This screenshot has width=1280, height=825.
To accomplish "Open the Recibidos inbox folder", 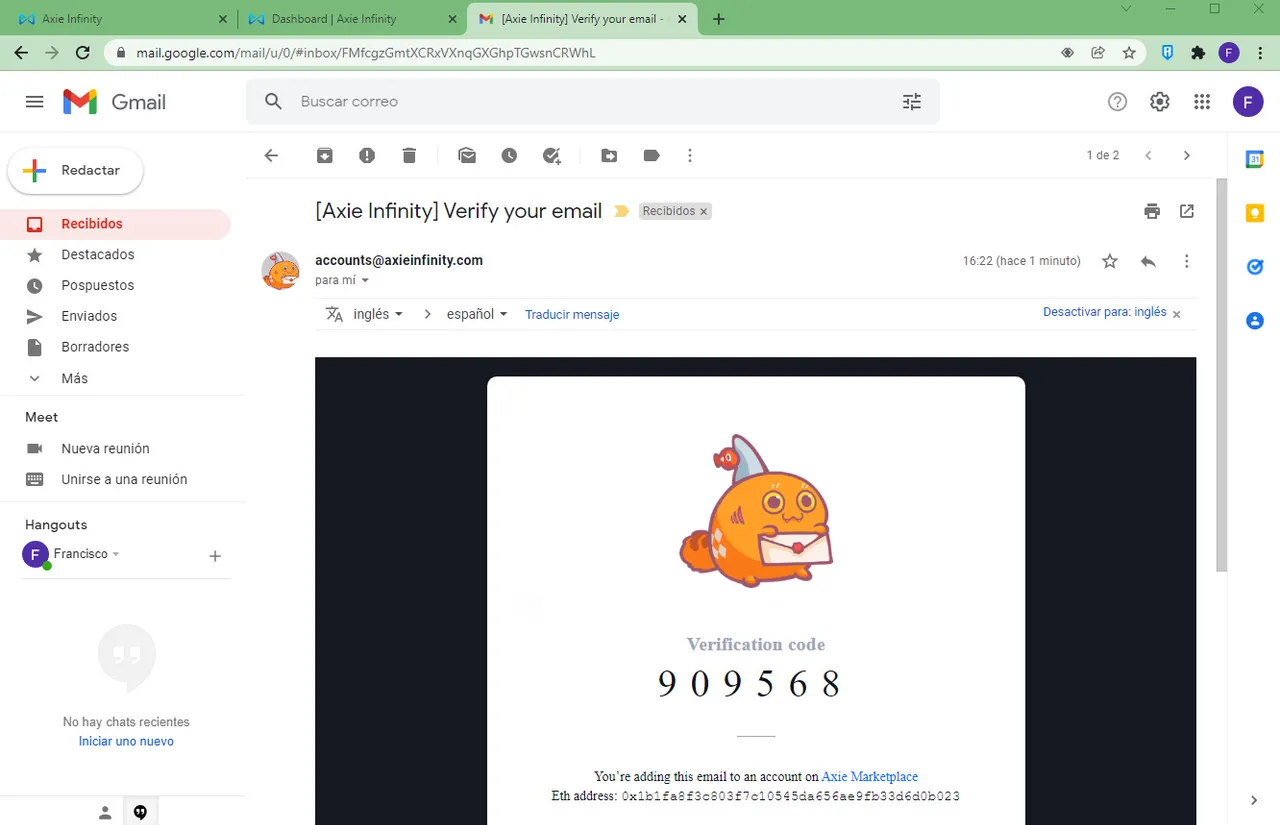I will click(x=115, y=224).
